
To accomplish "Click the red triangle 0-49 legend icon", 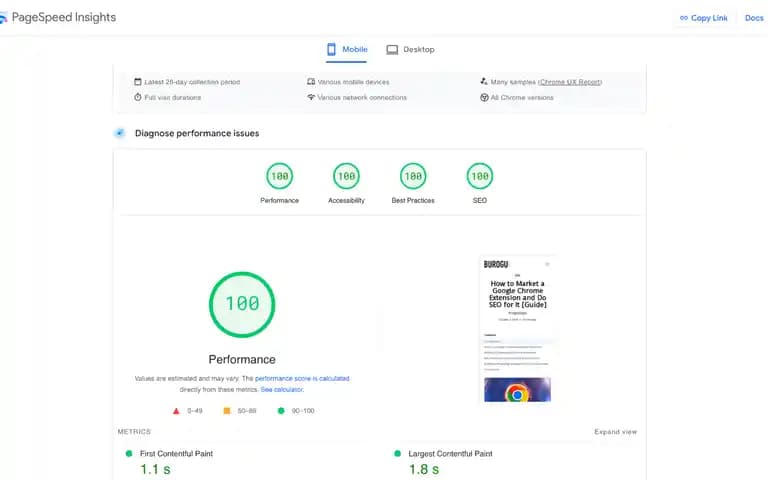I will tap(176, 411).
